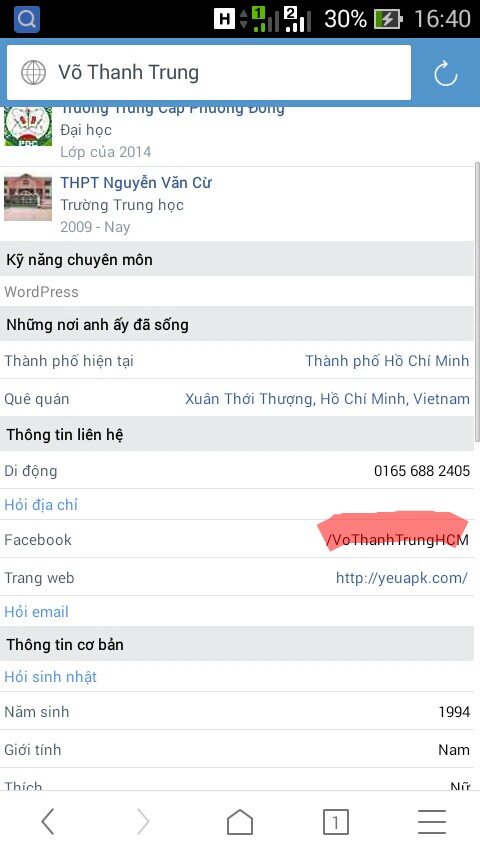480x854 pixels.
Task: Open Thành phố Hồ Chí Minh link
Action: point(387,361)
